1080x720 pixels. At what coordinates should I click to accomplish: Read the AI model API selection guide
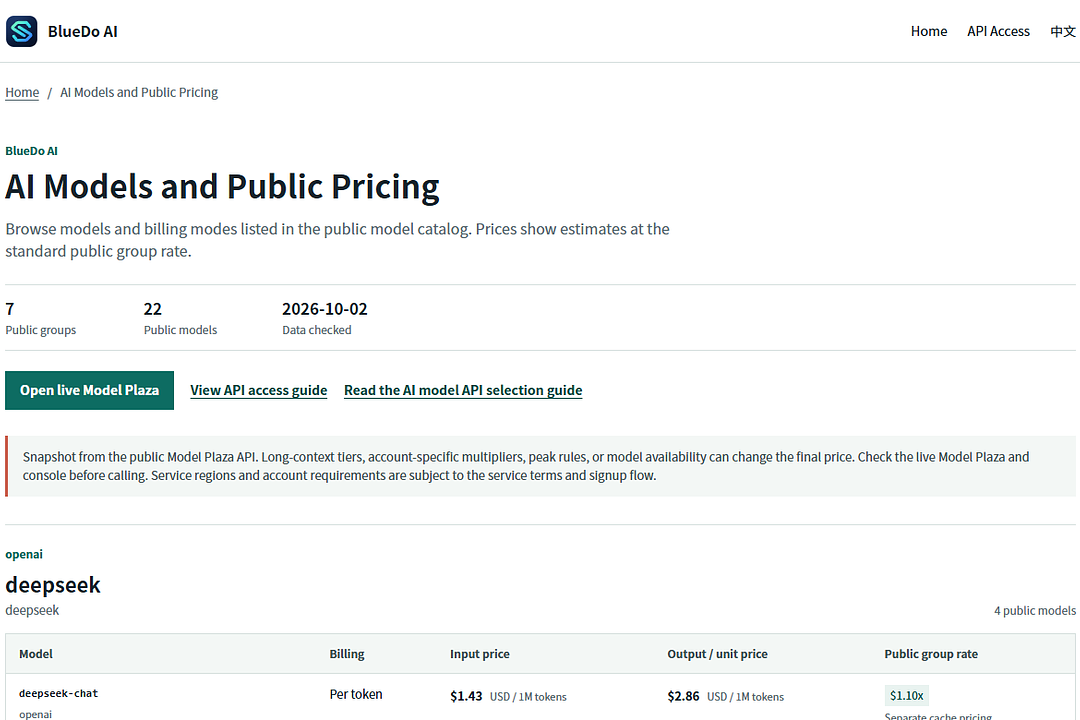click(463, 391)
